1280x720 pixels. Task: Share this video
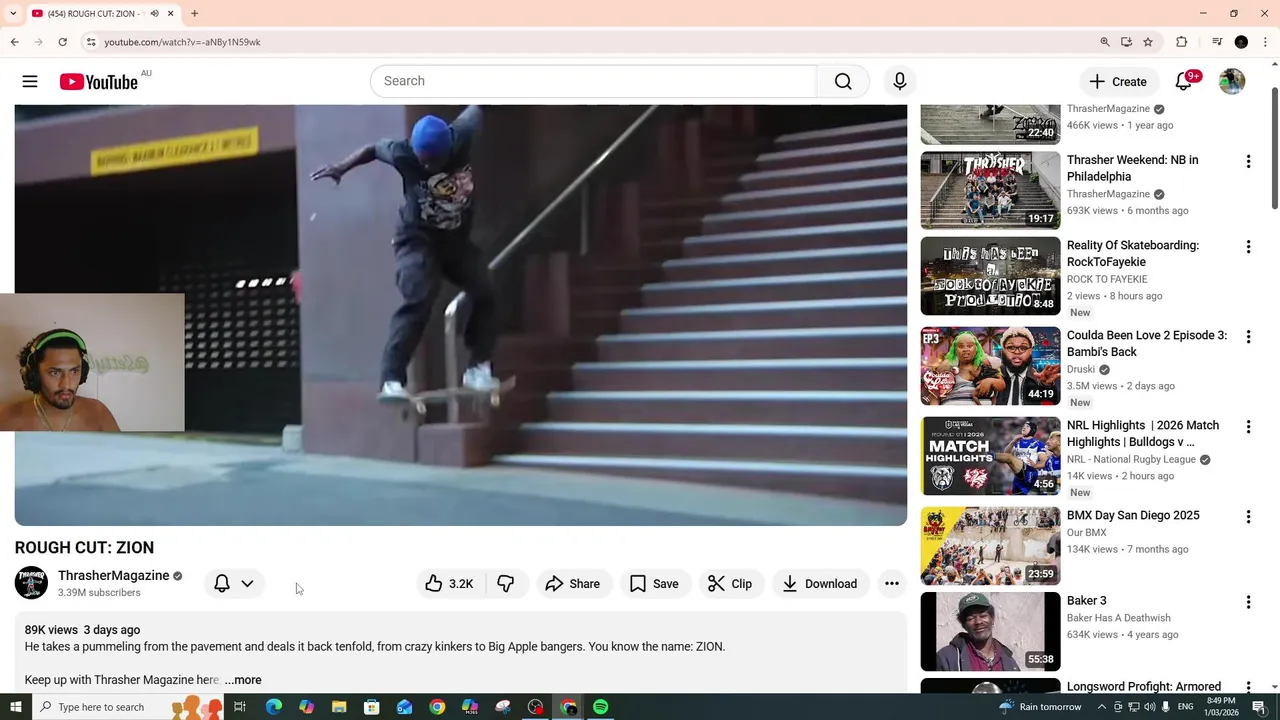pos(573,584)
